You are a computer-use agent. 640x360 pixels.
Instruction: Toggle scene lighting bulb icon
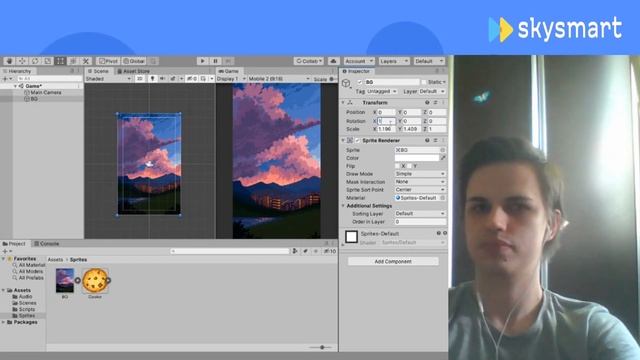pyautogui.click(x=152, y=79)
